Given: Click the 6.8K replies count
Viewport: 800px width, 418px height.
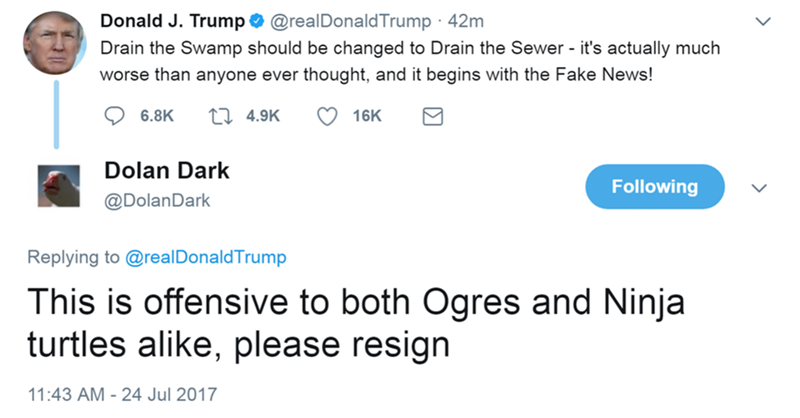Looking at the screenshot, I should 146,117.
